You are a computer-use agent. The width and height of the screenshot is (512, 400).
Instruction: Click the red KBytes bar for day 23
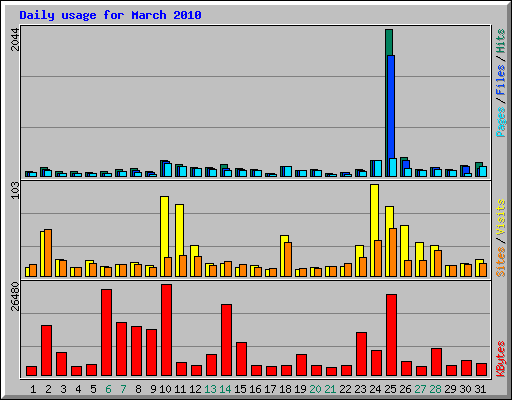(361, 354)
